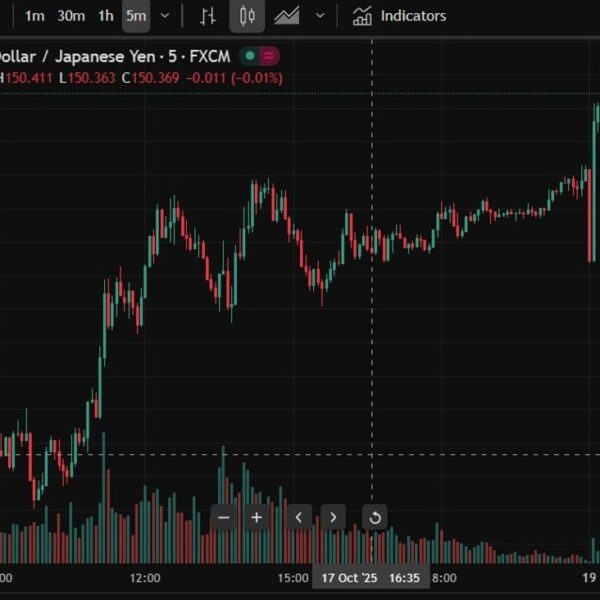Open the chart style dropdown arrow
This screenshot has width=600, height=600.
(320, 16)
